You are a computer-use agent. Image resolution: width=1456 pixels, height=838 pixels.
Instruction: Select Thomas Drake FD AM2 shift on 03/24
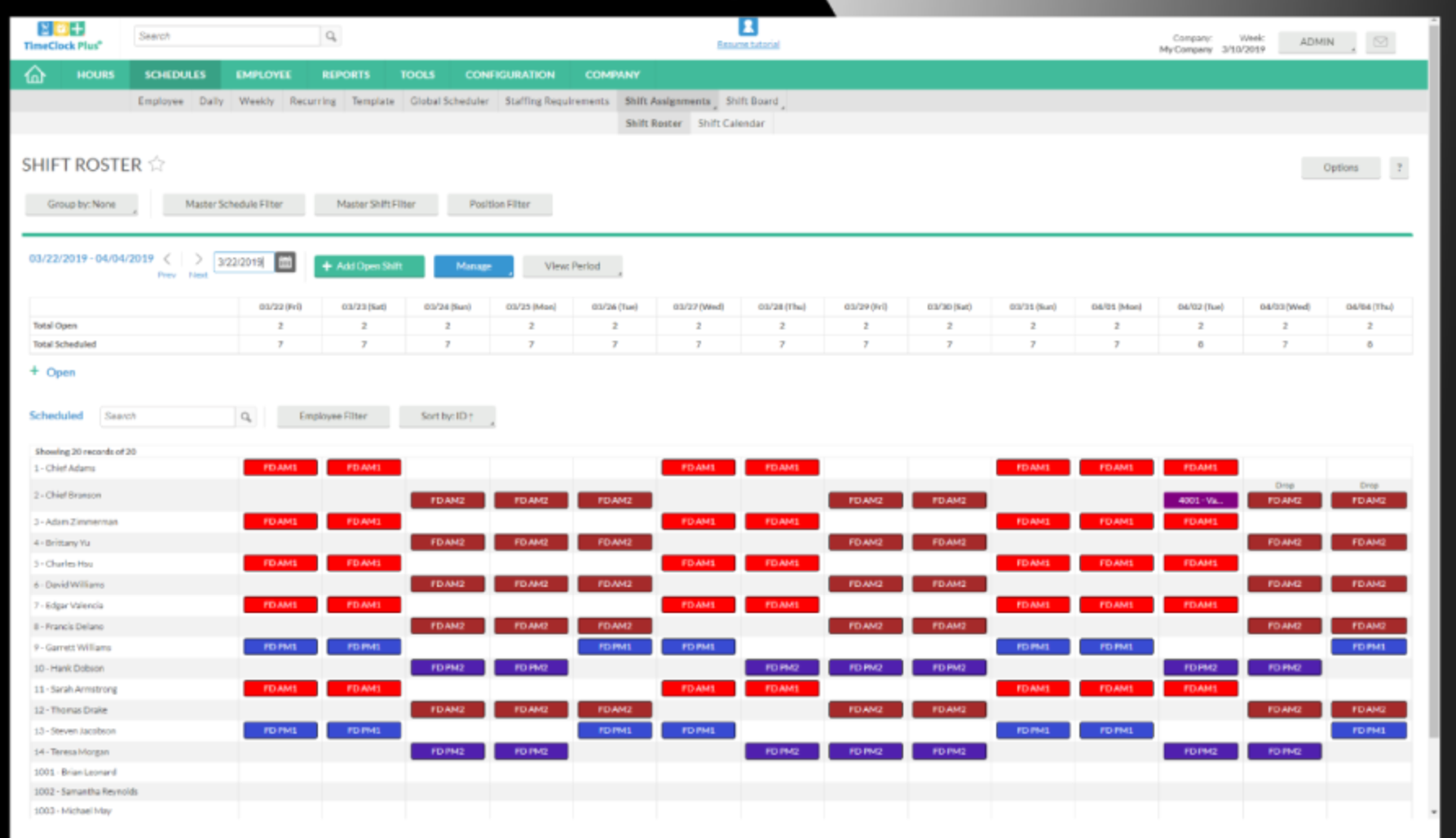[x=448, y=710]
